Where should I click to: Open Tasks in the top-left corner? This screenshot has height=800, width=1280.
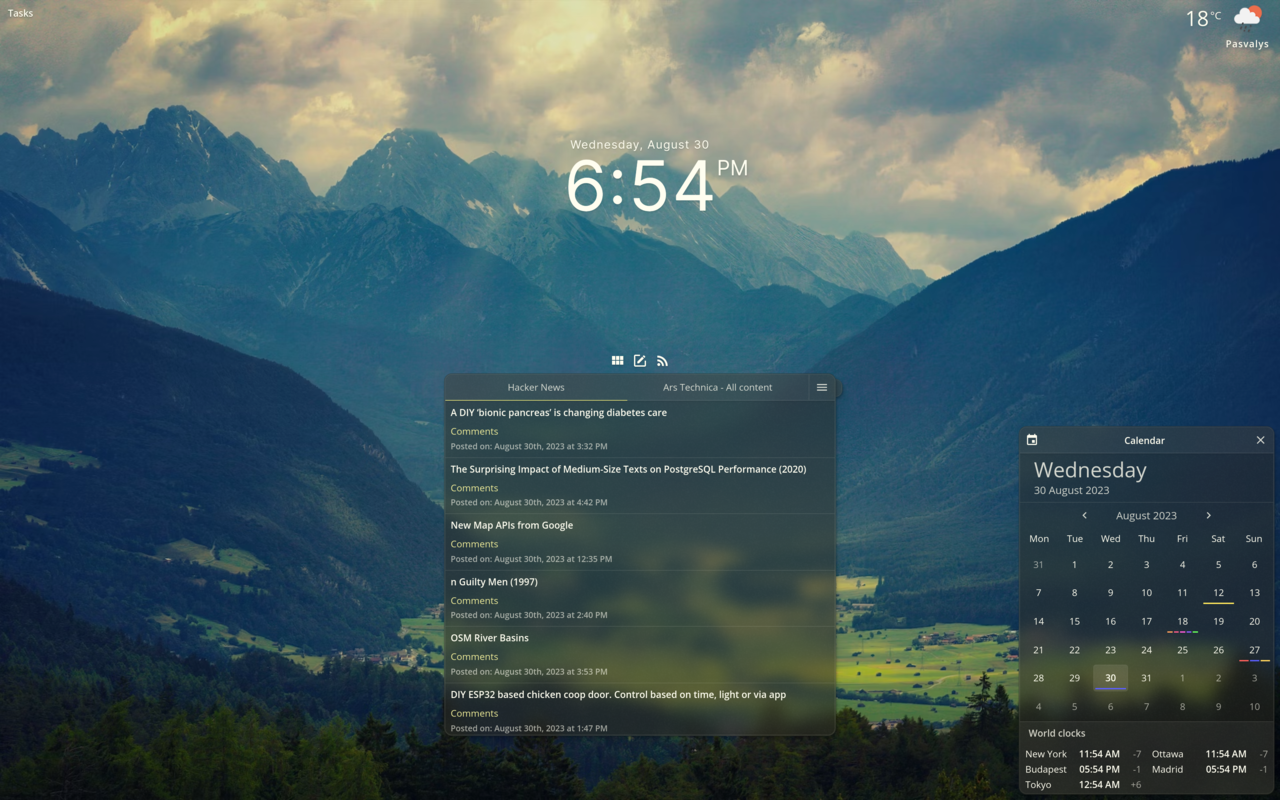click(19, 13)
